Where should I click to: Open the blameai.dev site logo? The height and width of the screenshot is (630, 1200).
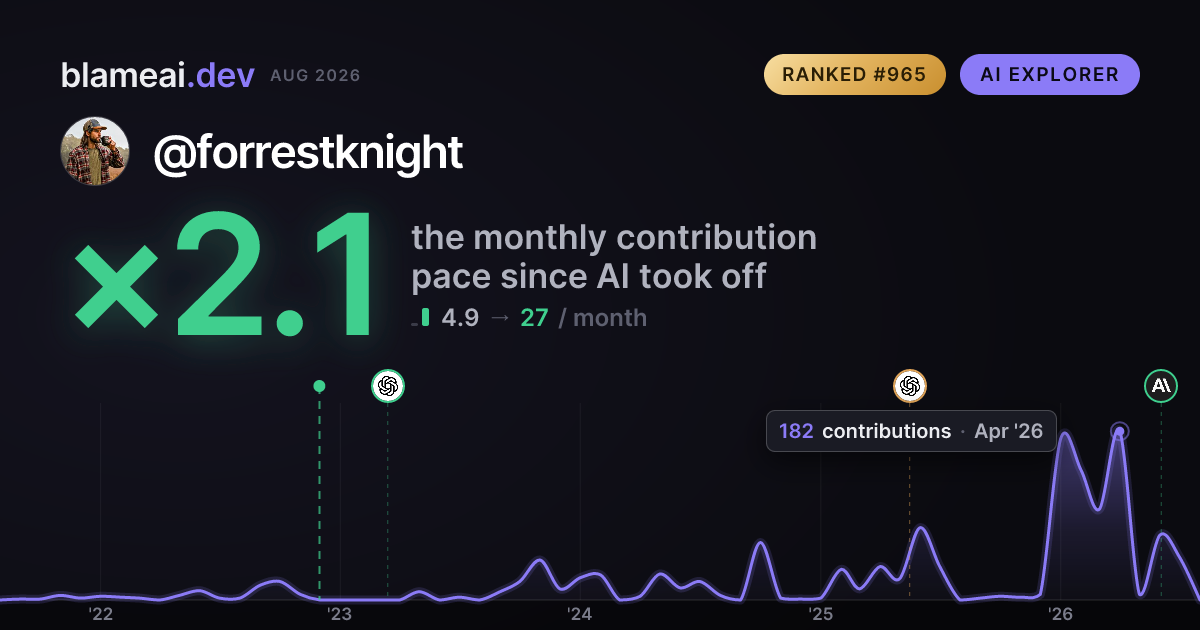pyautogui.click(x=158, y=75)
